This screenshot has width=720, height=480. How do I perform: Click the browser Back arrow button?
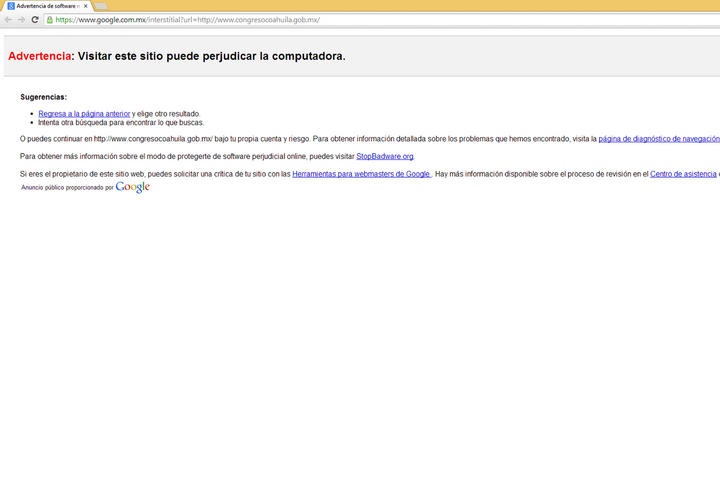pyautogui.click(x=8, y=19)
